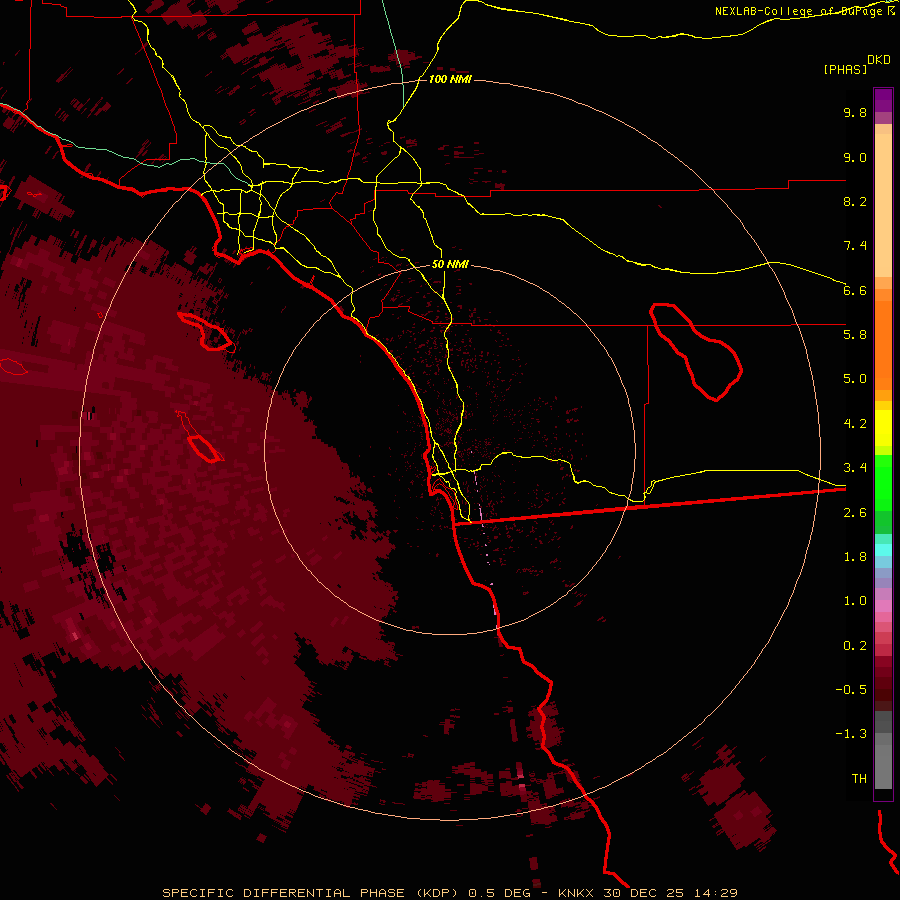The height and width of the screenshot is (900, 900).
Task: Select the -0.5 scale value
Action: (851, 689)
